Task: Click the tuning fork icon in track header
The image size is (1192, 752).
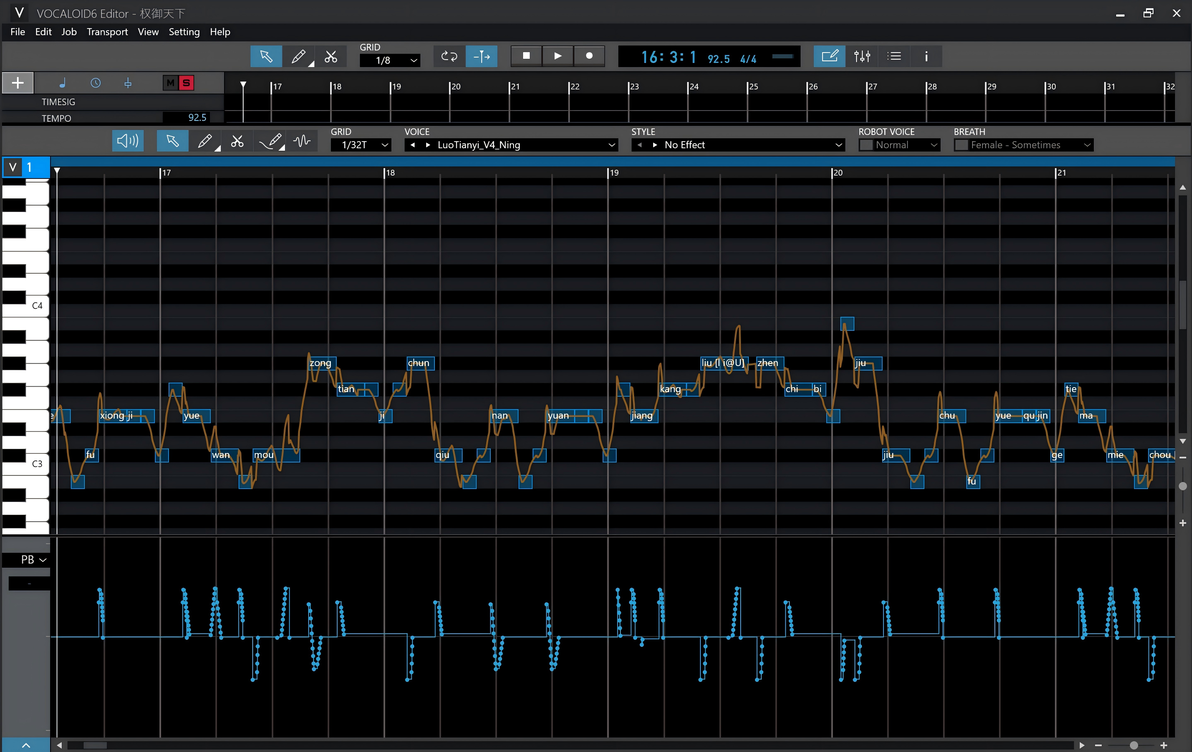Action: (128, 83)
